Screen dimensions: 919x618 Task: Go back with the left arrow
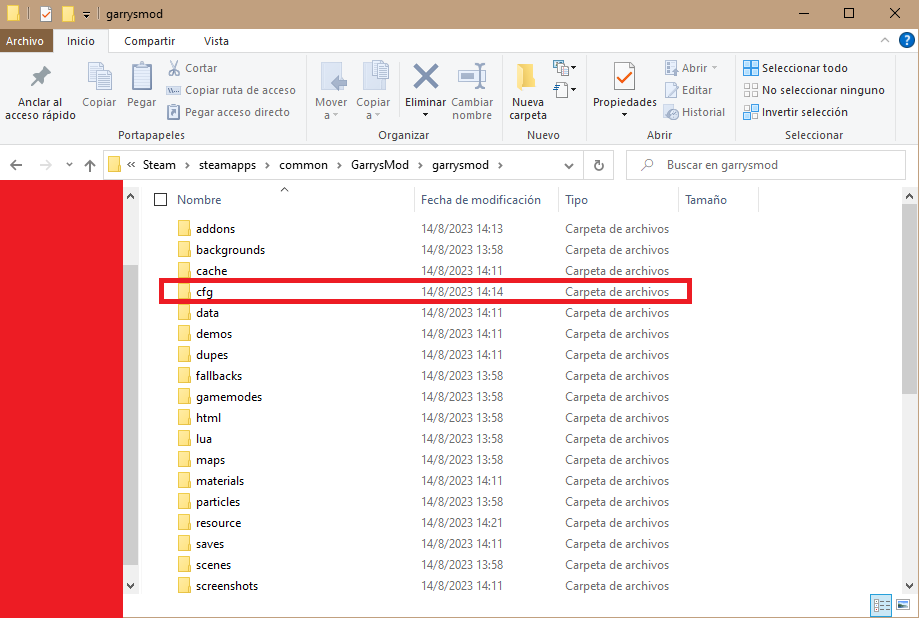[16, 165]
